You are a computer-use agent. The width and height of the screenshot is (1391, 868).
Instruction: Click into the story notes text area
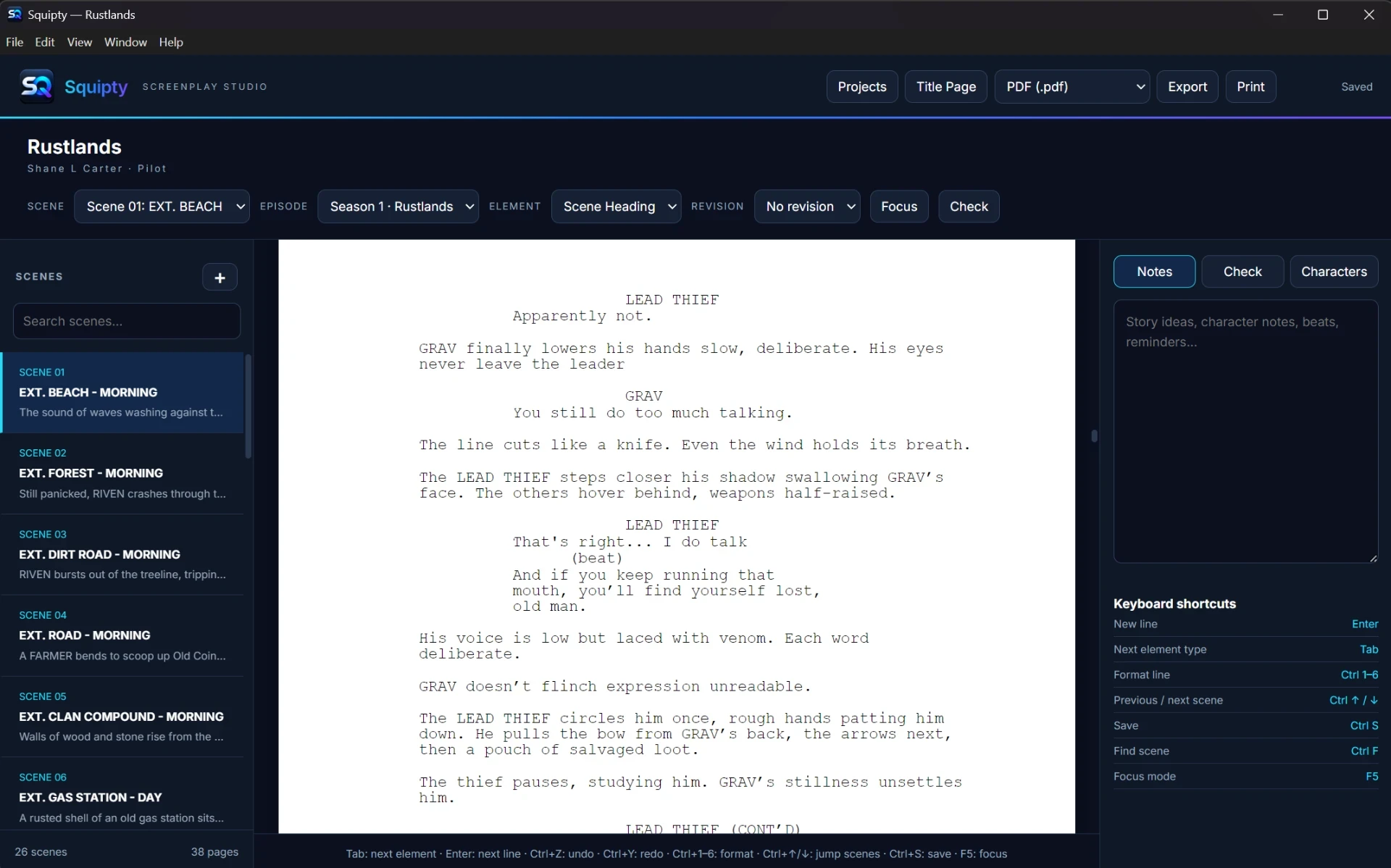click(1245, 431)
